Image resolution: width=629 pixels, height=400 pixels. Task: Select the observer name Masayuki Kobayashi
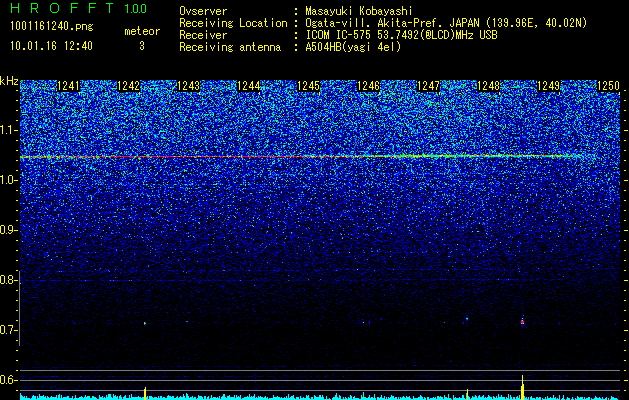(x=359, y=11)
